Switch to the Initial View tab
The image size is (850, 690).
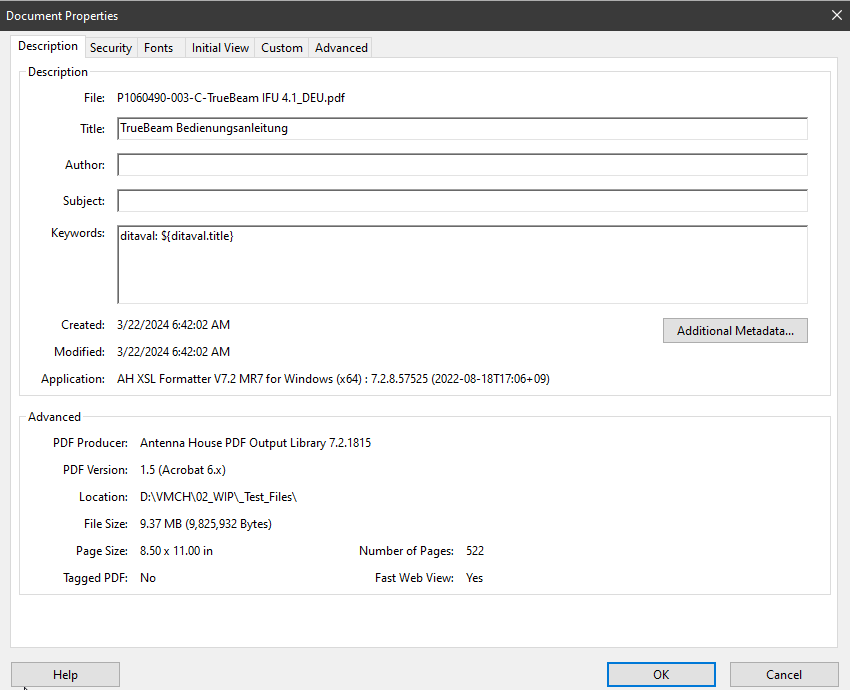click(x=220, y=48)
